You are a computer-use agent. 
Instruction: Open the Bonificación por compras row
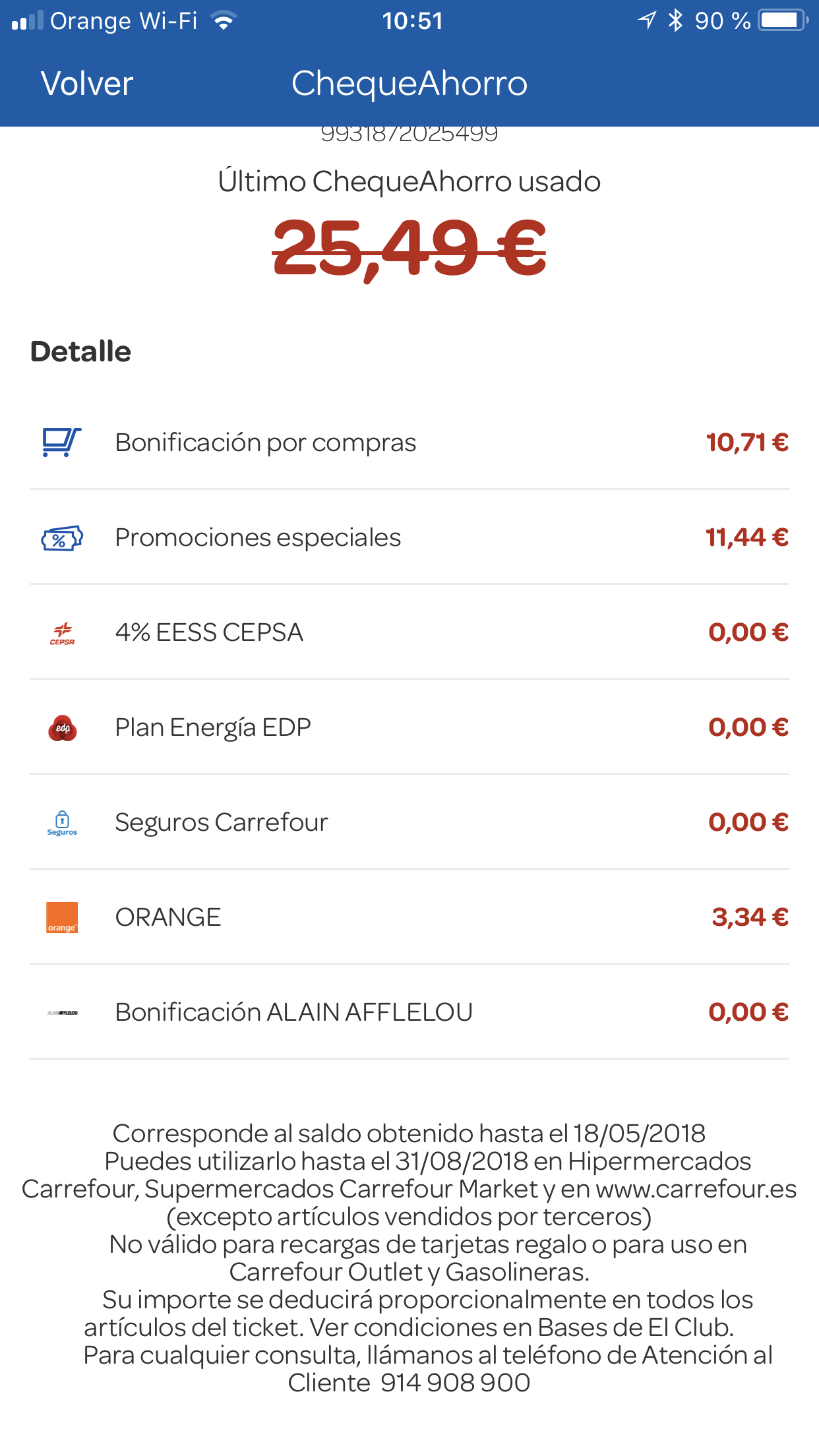pos(265,442)
